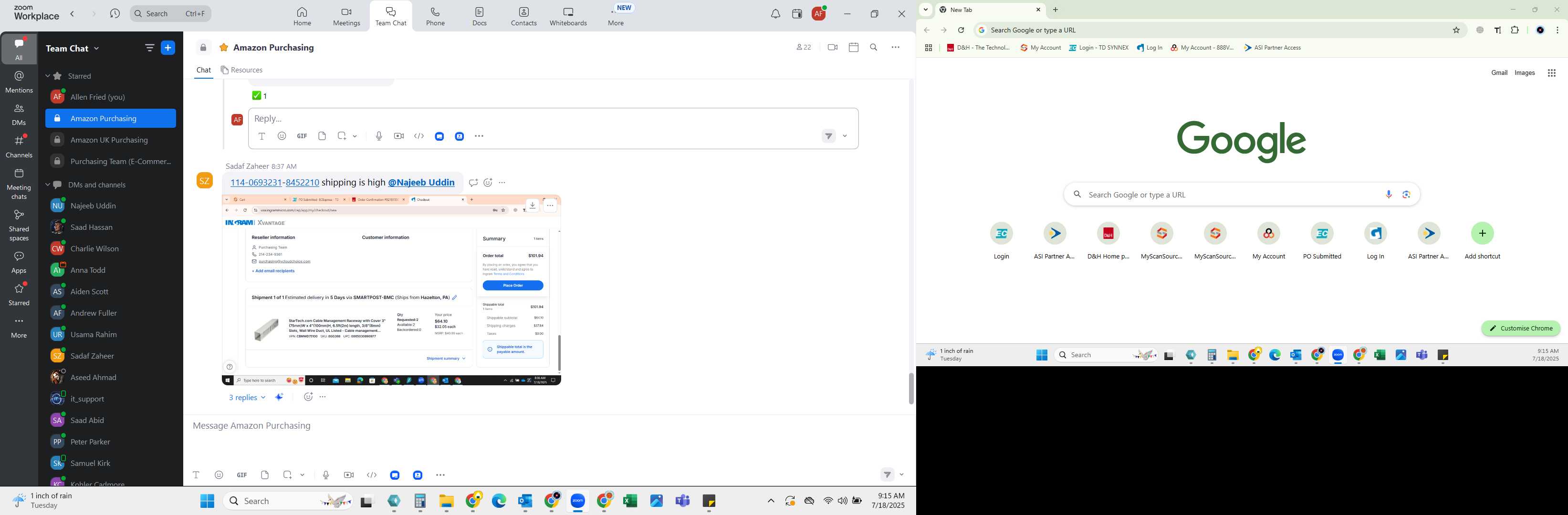Viewport: 1568px width, 515px height.
Task: Switch to the Whiteboards tab in Zoom
Action: [x=568, y=16]
